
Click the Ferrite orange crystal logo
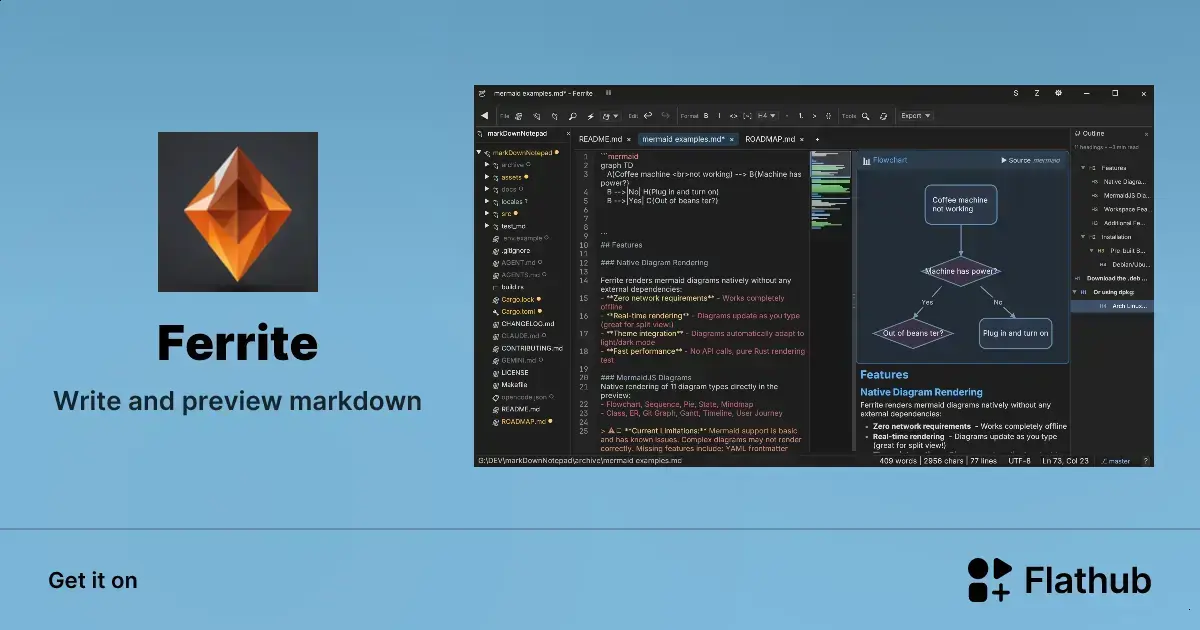pyautogui.click(x=238, y=212)
